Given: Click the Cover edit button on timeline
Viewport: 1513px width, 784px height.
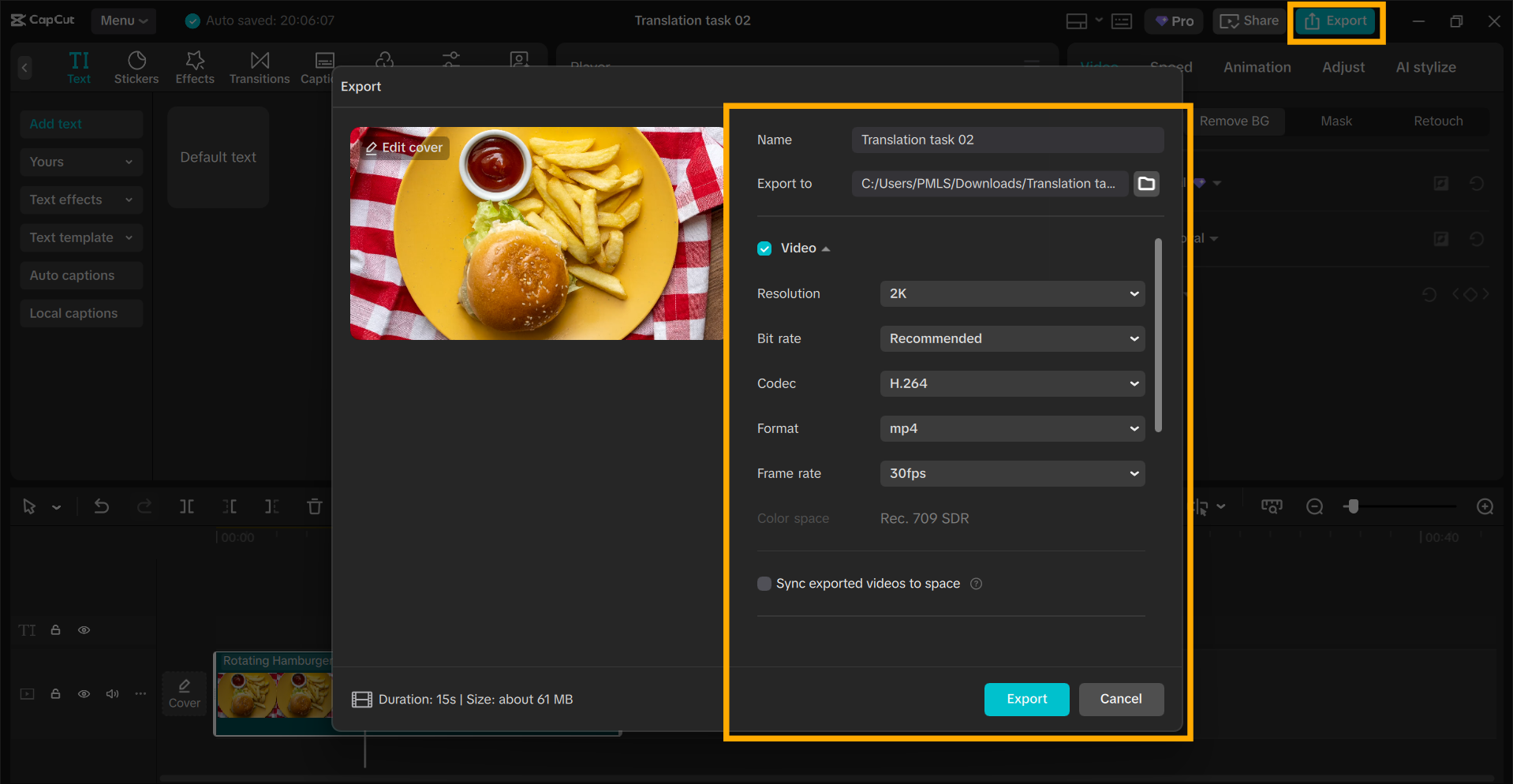Looking at the screenshot, I should [x=185, y=694].
